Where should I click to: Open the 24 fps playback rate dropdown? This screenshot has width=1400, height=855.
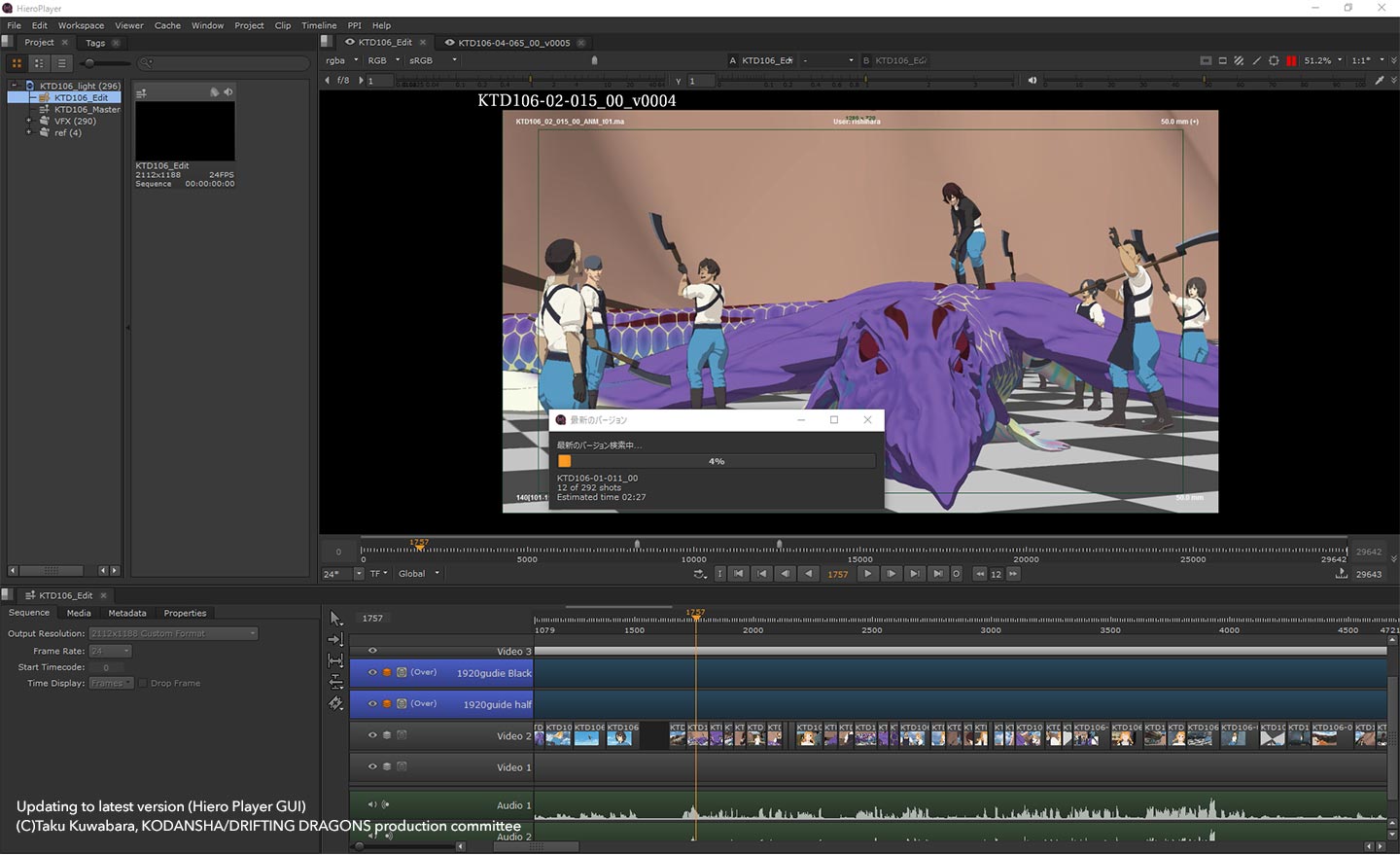click(x=343, y=574)
